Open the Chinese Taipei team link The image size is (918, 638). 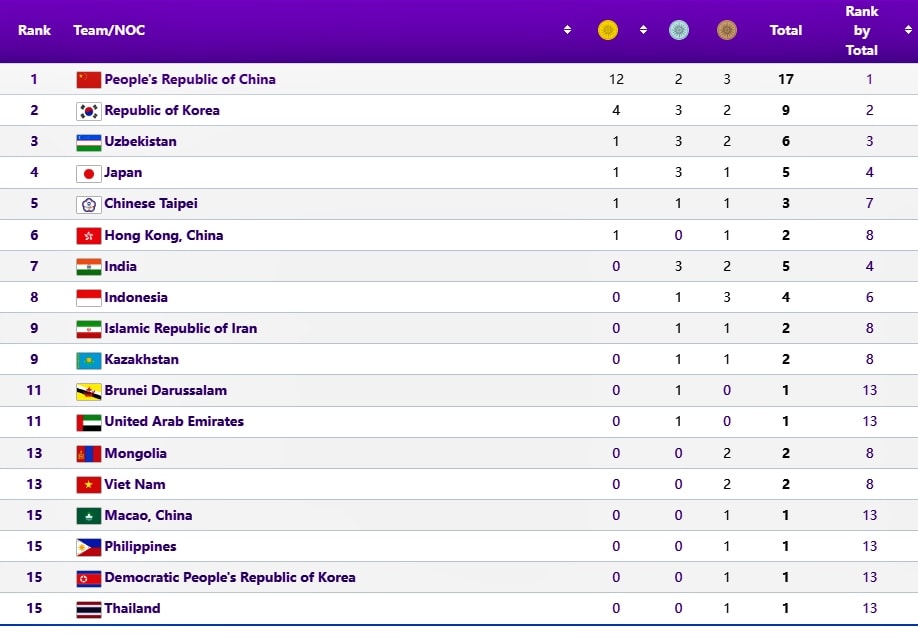(x=150, y=203)
